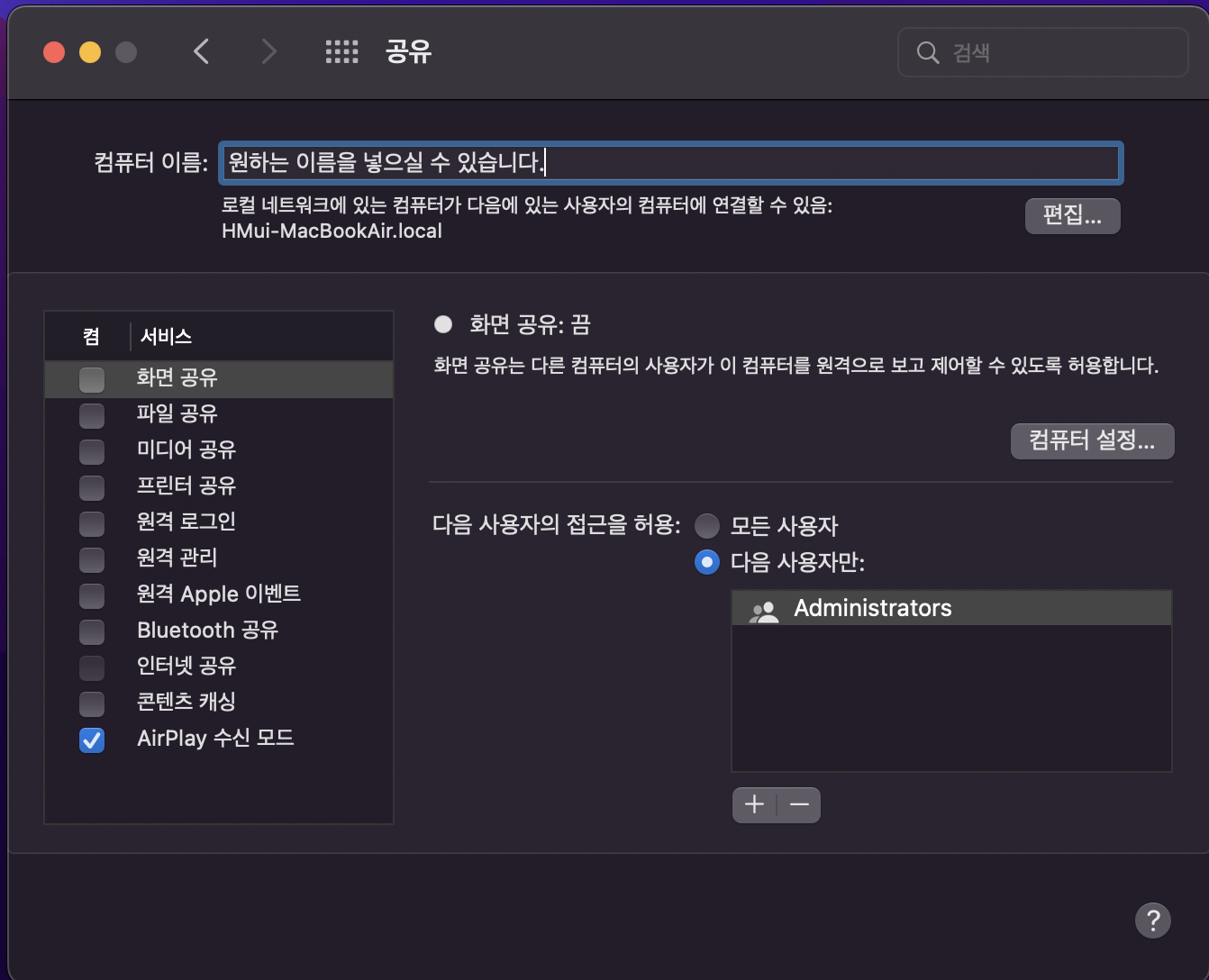Click the back navigation arrow
Image resolution: width=1209 pixels, height=980 pixels.
point(201,51)
